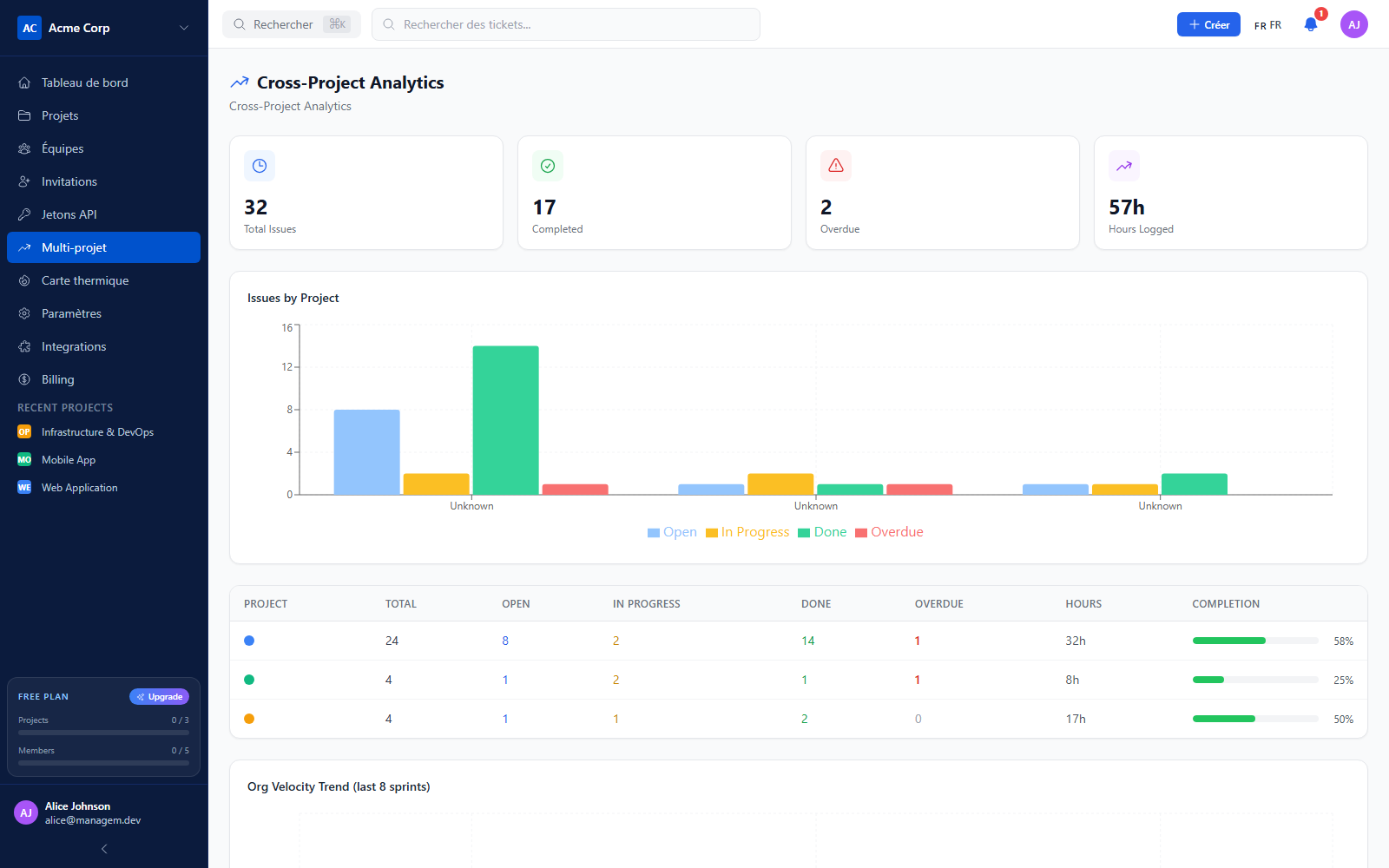Click the AJ user avatar top right
The image size is (1389, 868).
[1354, 24]
